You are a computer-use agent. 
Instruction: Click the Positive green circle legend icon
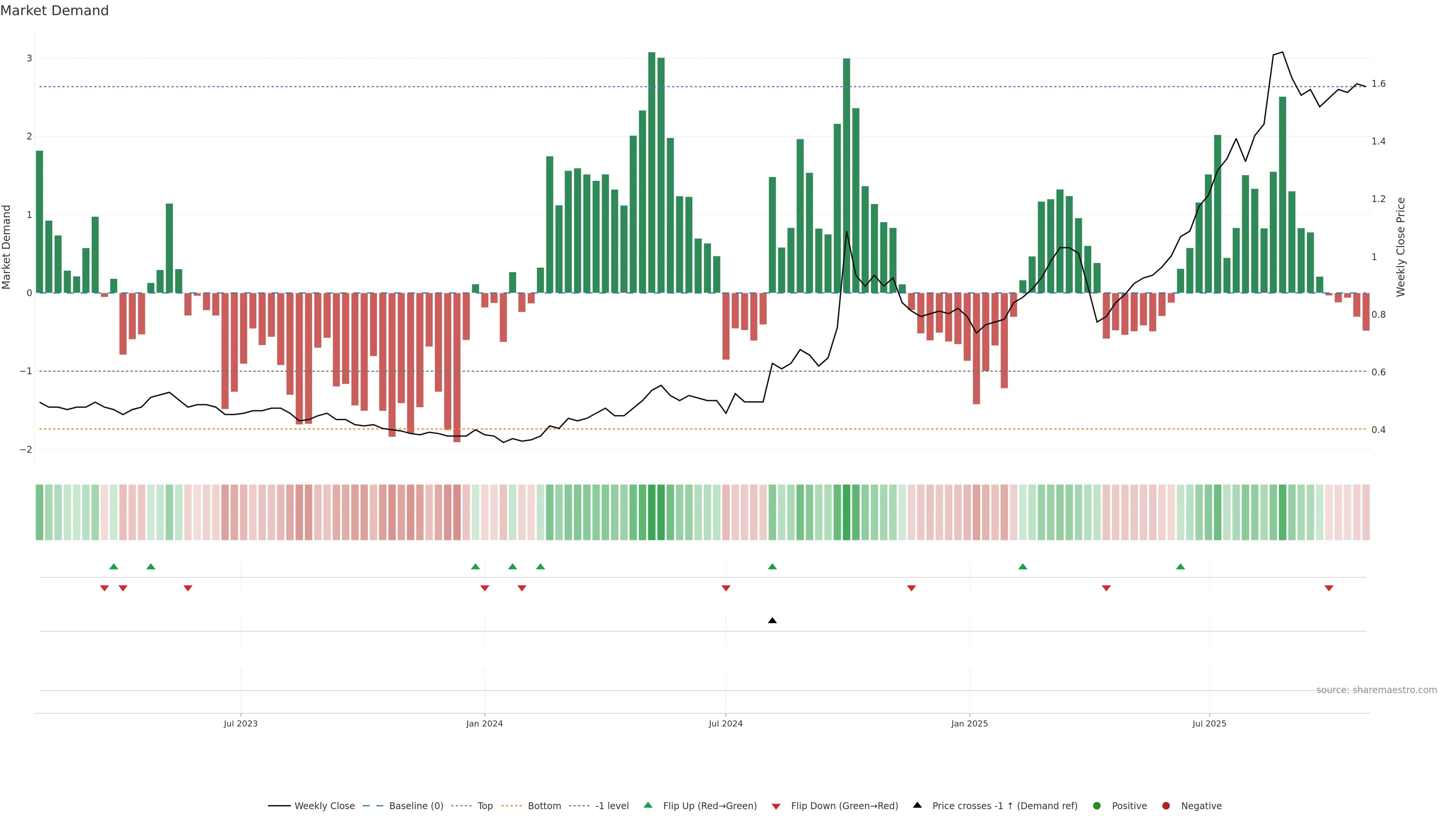coord(1097,805)
